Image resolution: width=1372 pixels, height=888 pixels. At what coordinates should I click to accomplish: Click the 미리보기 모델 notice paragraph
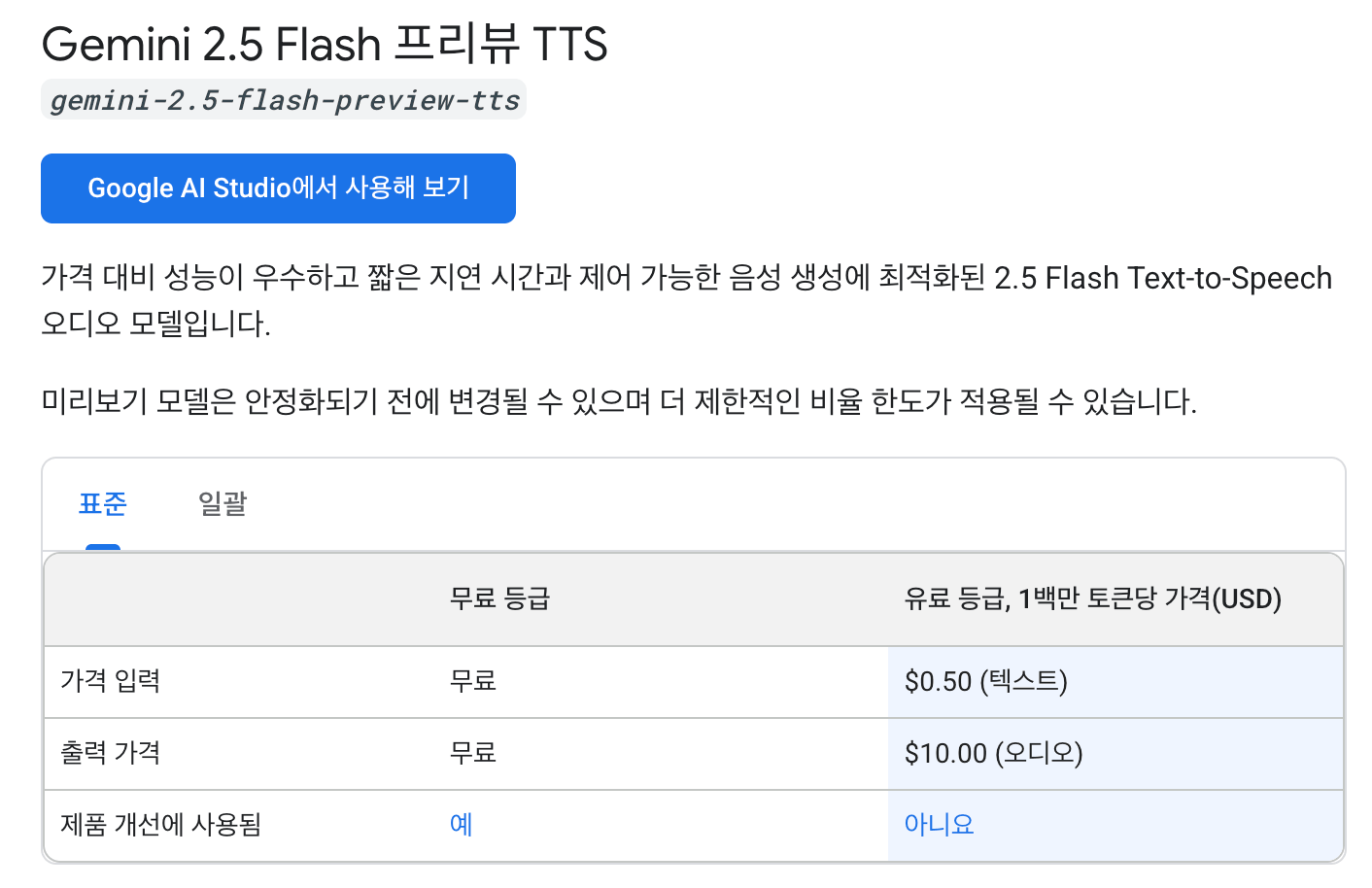618,401
